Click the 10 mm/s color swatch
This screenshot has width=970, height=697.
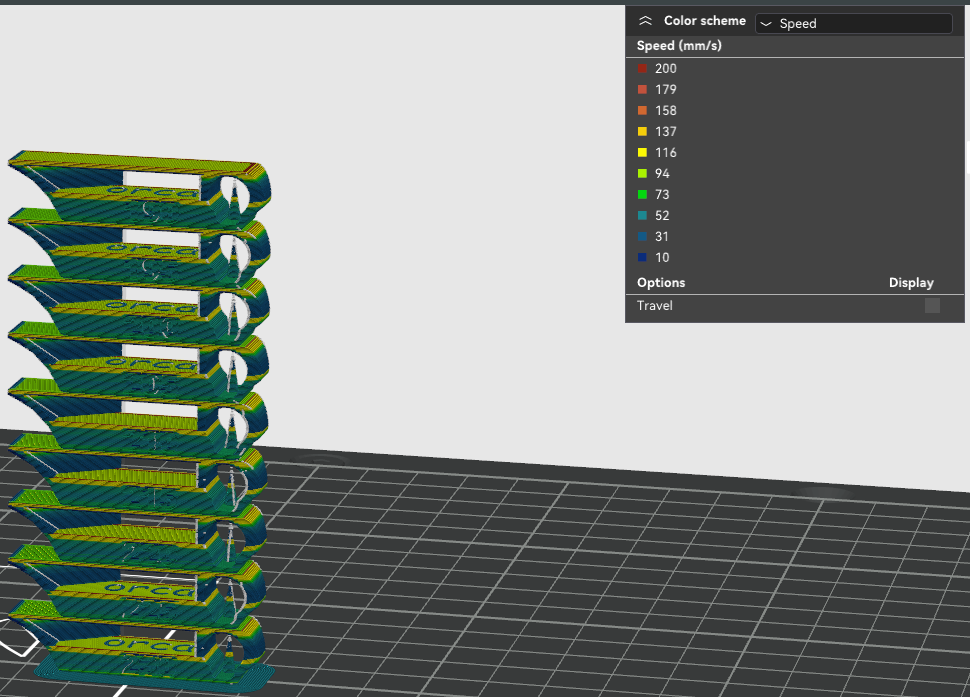click(642, 258)
